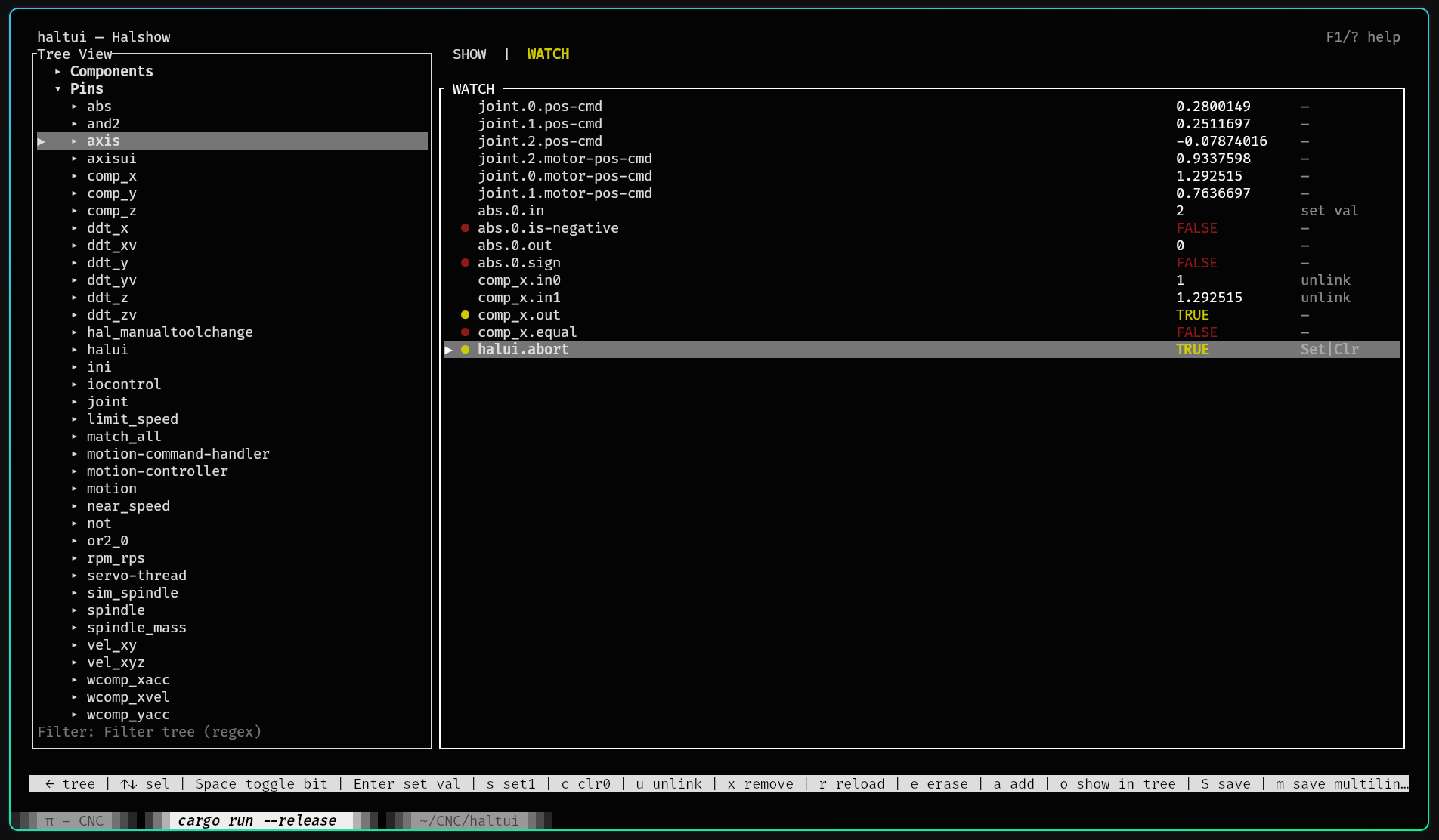Image resolution: width=1439 pixels, height=840 pixels.
Task: Expand the joint pin group
Action: [74, 402]
